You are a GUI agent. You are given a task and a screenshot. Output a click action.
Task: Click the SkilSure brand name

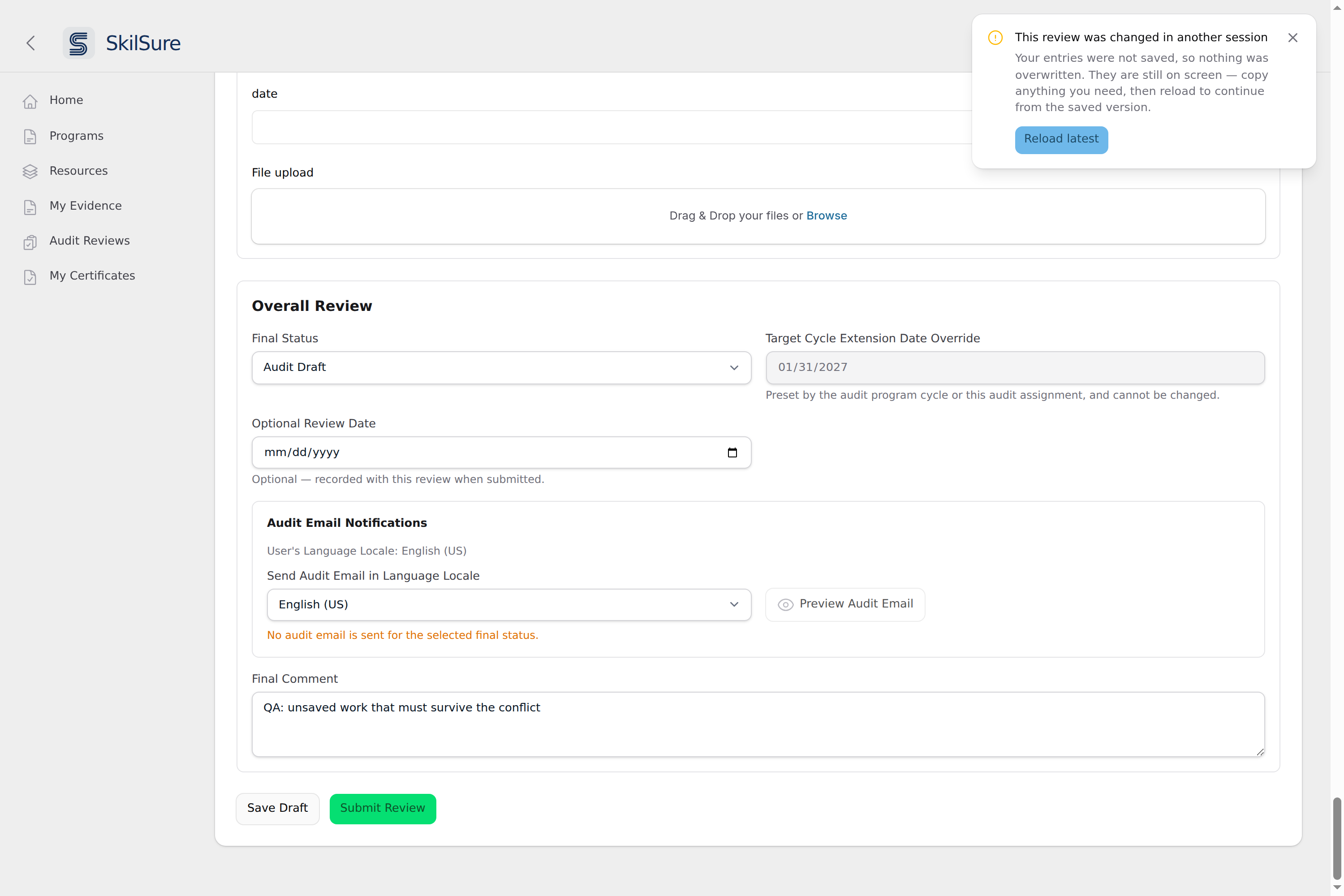[143, 43]
